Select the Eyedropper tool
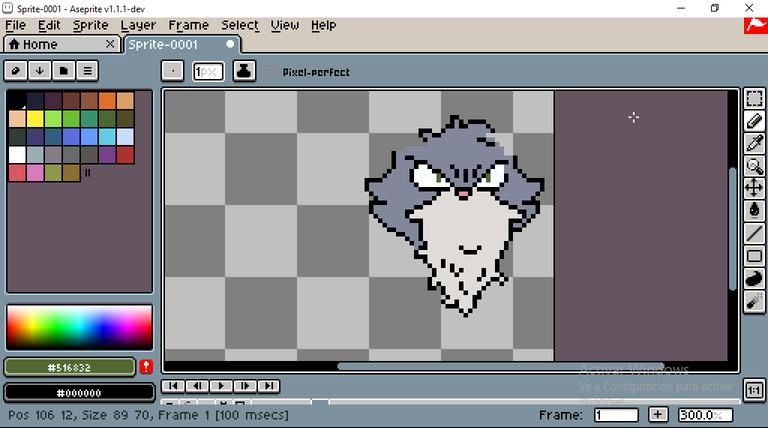 click(x=754, y=143)
